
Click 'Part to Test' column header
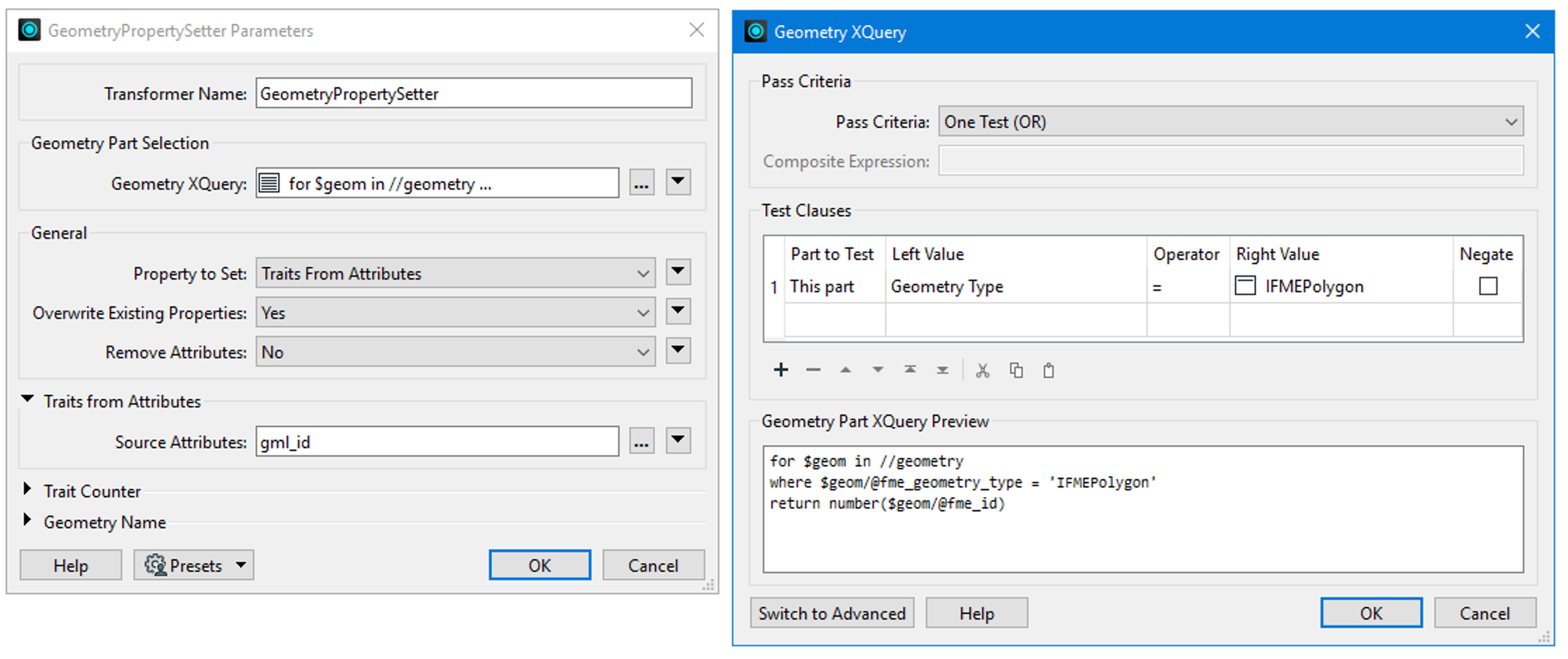pyautogui.click(x=832, y=254)
